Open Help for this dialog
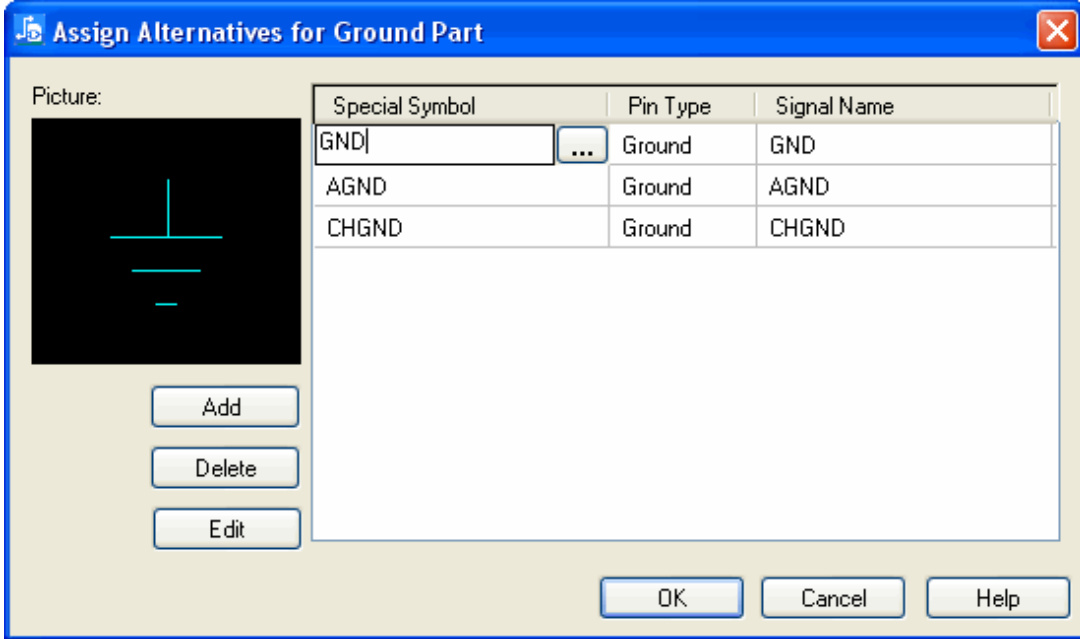 tap(997, 598)
